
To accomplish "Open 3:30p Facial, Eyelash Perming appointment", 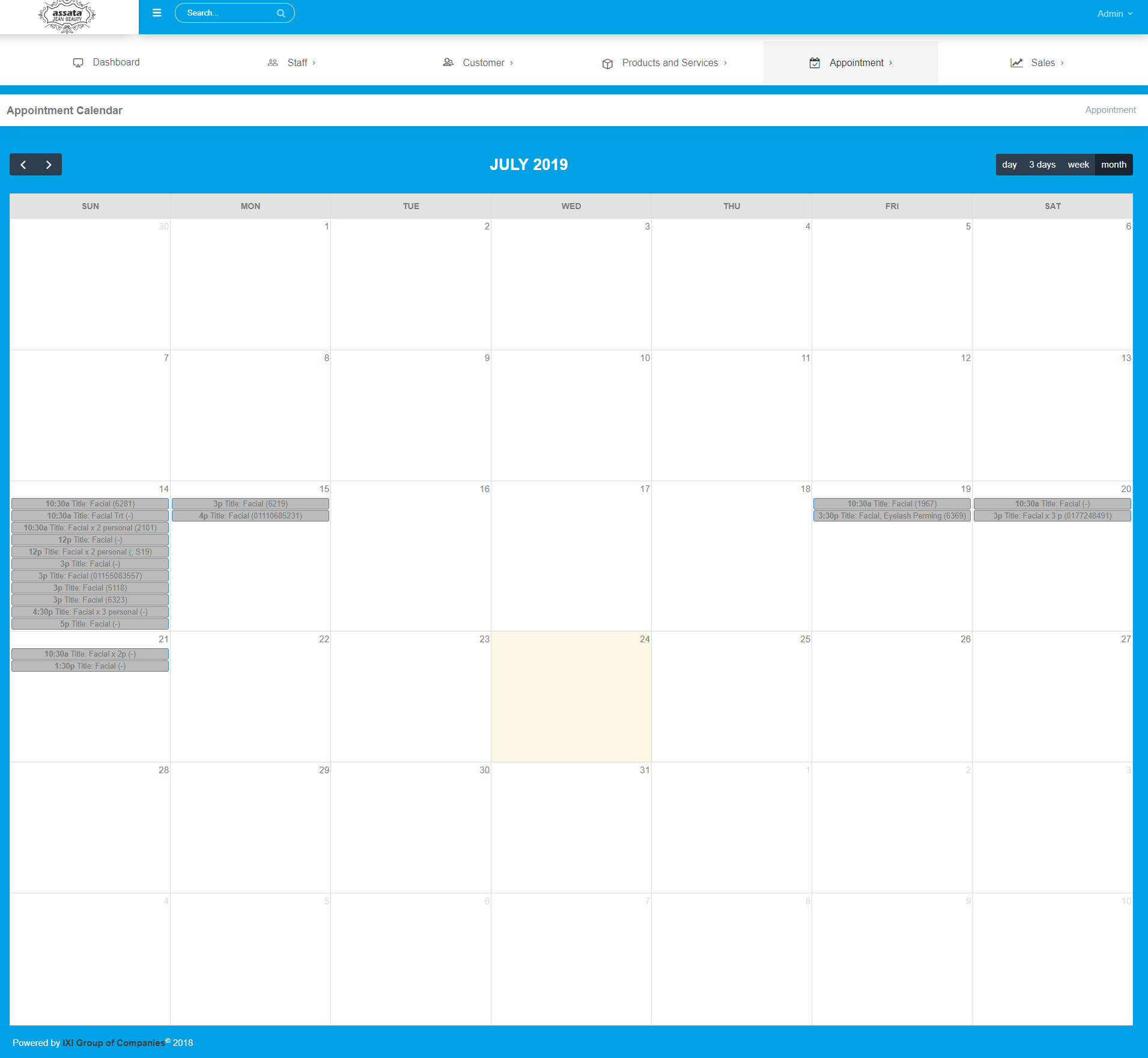I will coord(892,516).
